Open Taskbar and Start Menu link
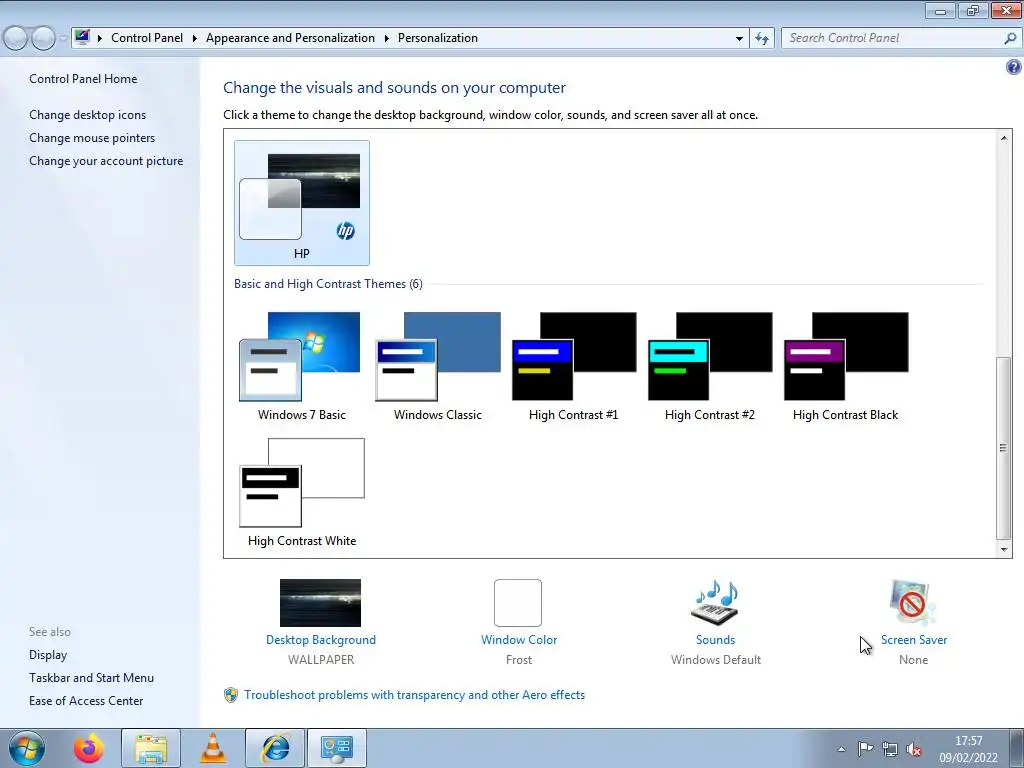This screenshot has width=1024, height=768. click(91, 678)
